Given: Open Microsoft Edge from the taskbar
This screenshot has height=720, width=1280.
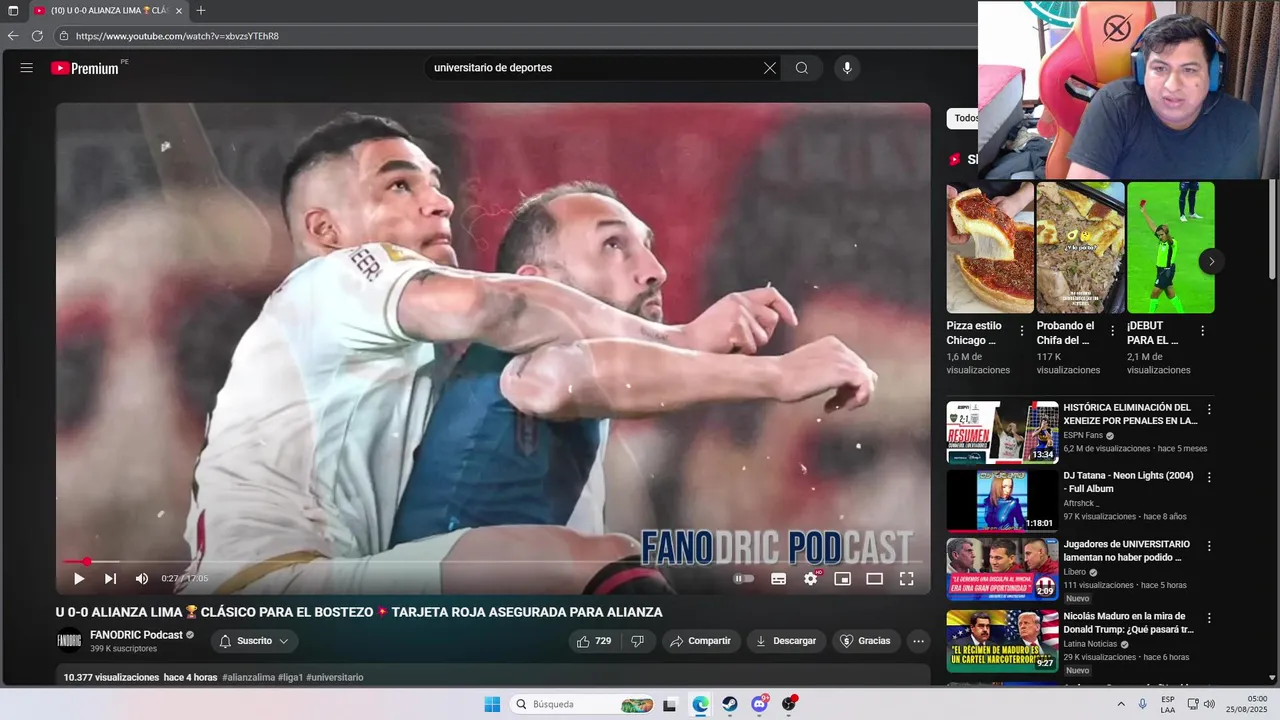Looking at the screenshot, I should [700, 704].
